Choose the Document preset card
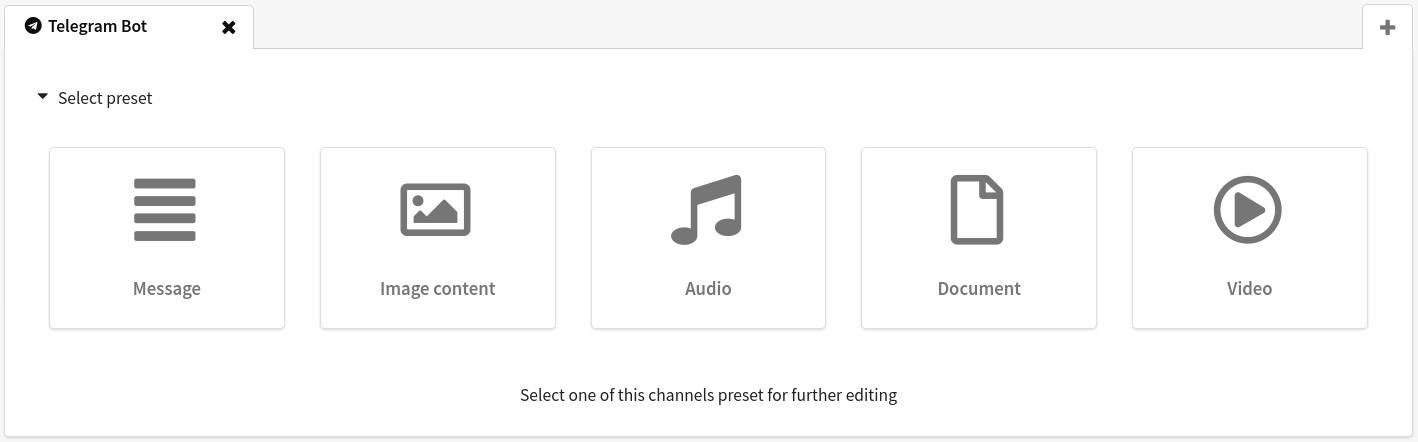1418x442 pixels. point(979,238)
